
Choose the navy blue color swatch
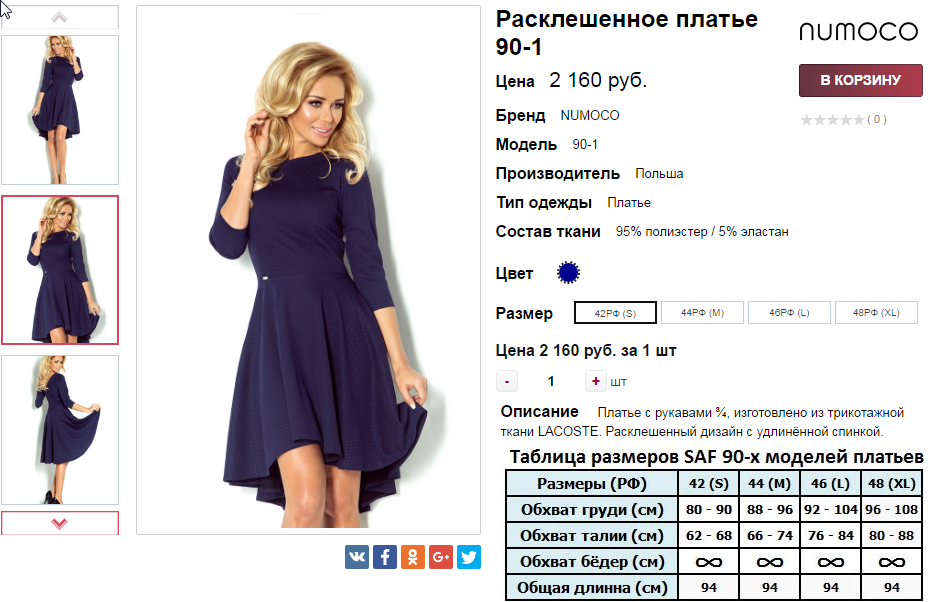click(568, 273)
